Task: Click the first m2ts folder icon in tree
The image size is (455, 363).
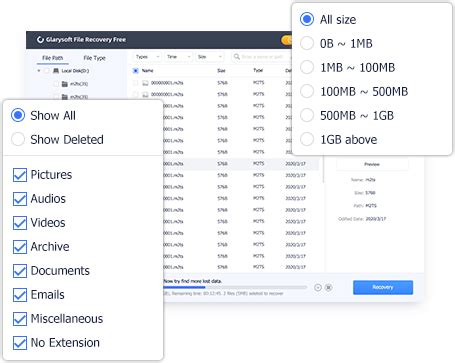Action: coord(65,84)
